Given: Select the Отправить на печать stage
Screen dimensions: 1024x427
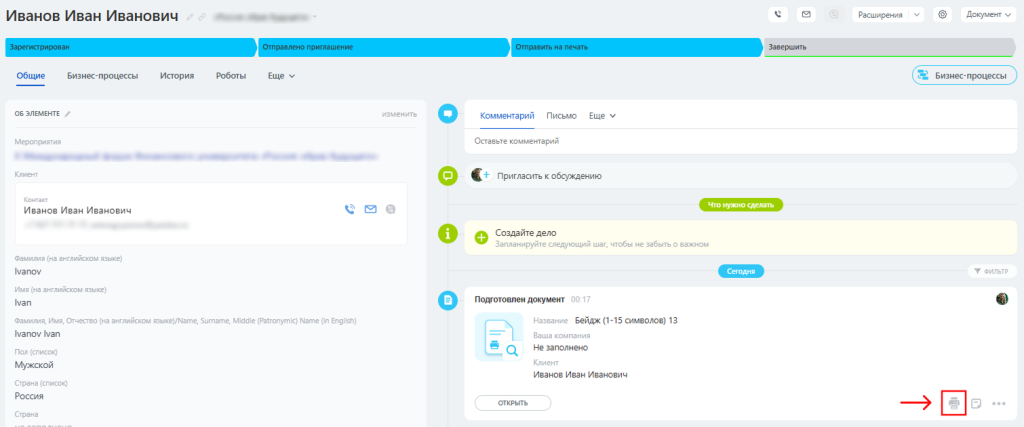Looking at the screenshot, I should pyautogui.click(x=637, y=47).
